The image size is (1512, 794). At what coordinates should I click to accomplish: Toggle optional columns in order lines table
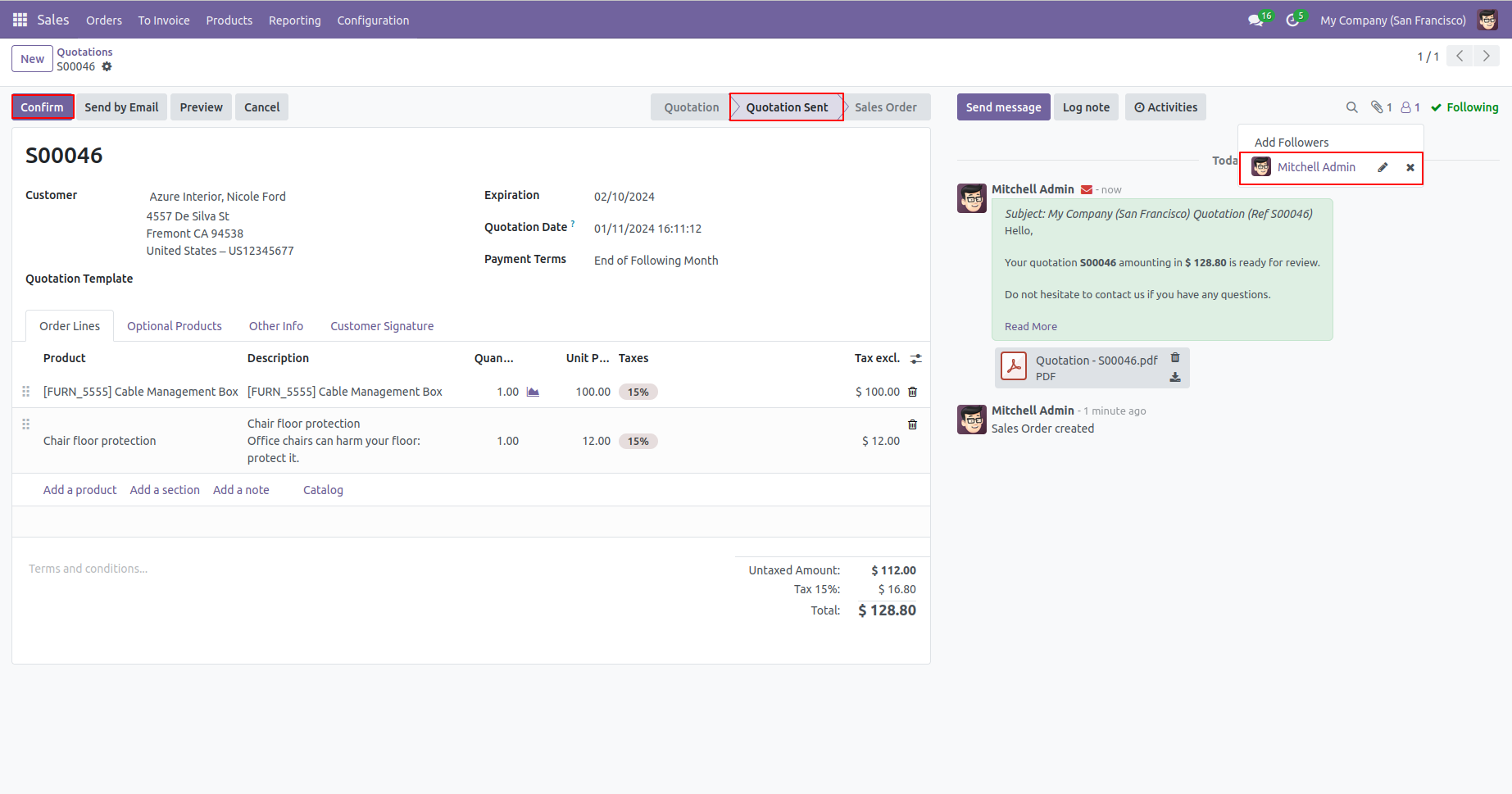[915, 359]
